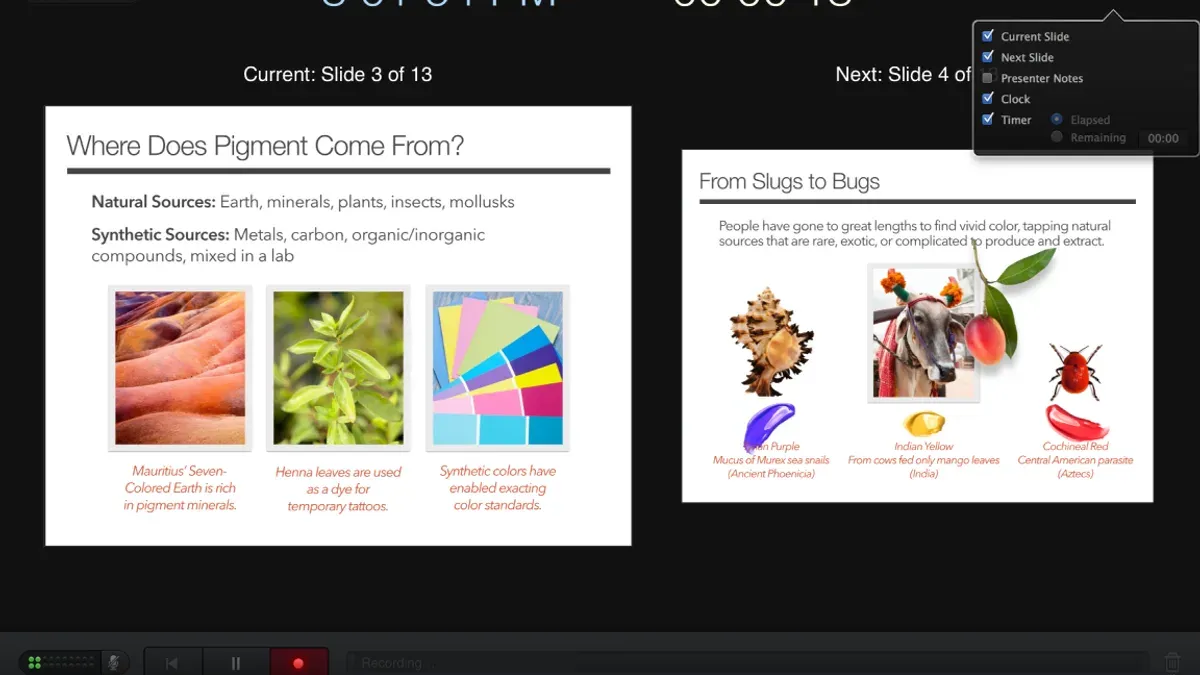Screen dimensions: 1200x675
Task: Select the Elapsed timer radio button
Action: [x=1056, y=119]
